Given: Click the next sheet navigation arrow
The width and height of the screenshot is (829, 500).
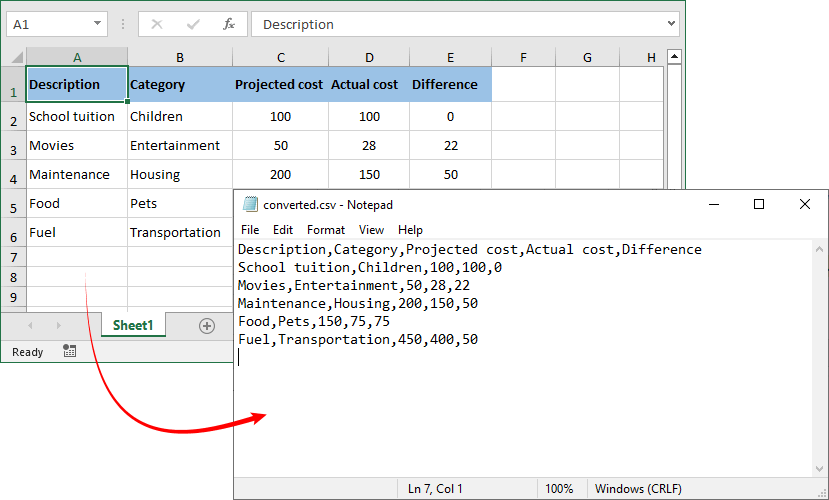Looking at the screenshot, I should [x=58, y=326].
